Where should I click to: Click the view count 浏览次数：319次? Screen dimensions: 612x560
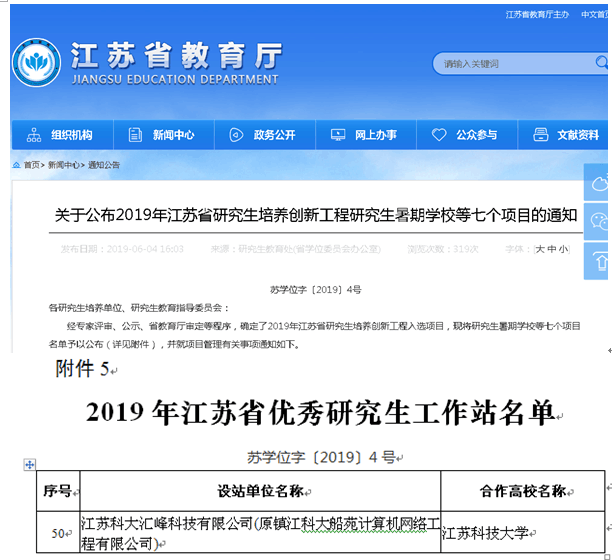pyautogui.click(x=443, y=249)
